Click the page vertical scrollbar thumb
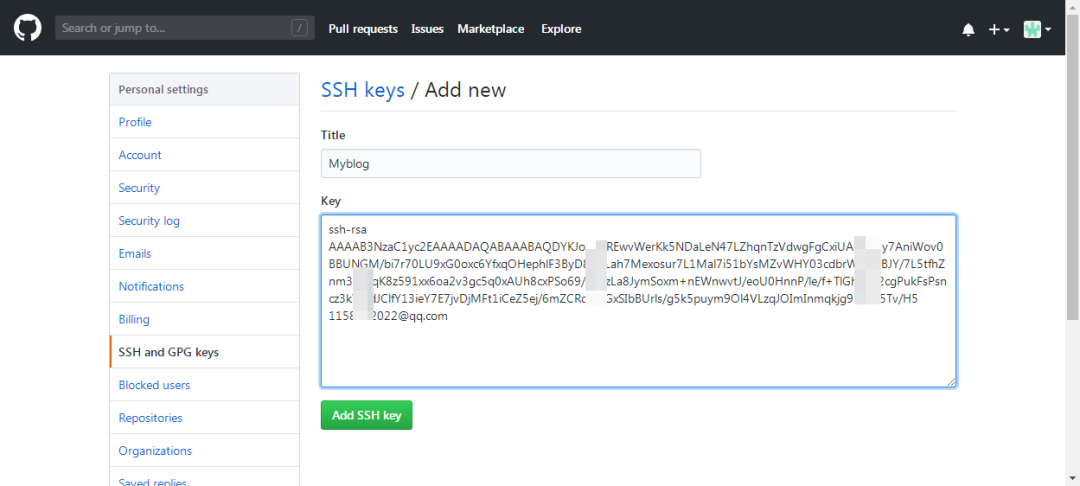This screenshot has height=486, width=1080. (x=1072, y=167)
